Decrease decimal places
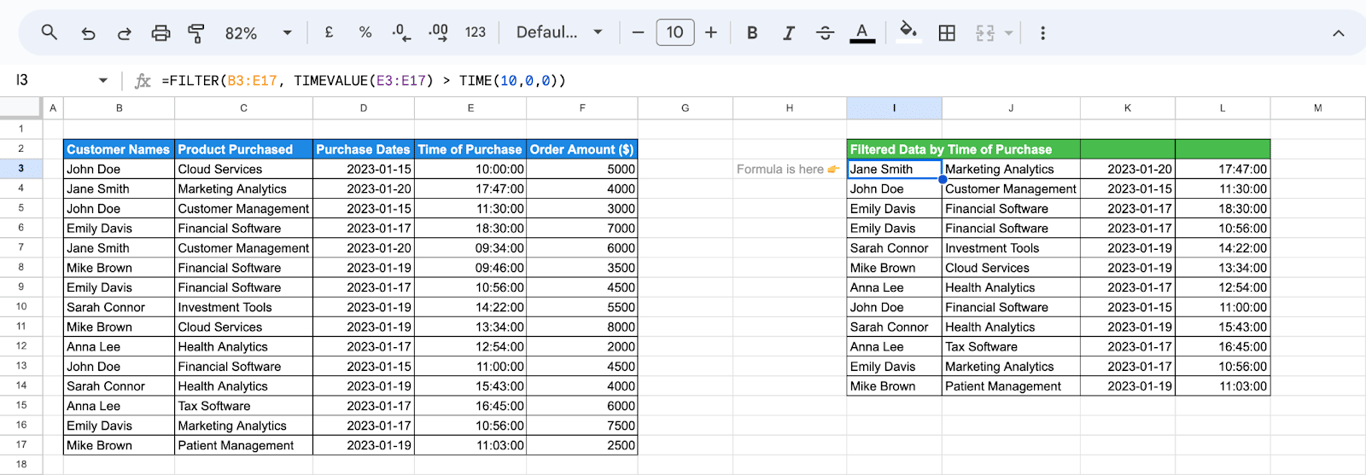This screenshot has width=1366, height=475. 401,33
